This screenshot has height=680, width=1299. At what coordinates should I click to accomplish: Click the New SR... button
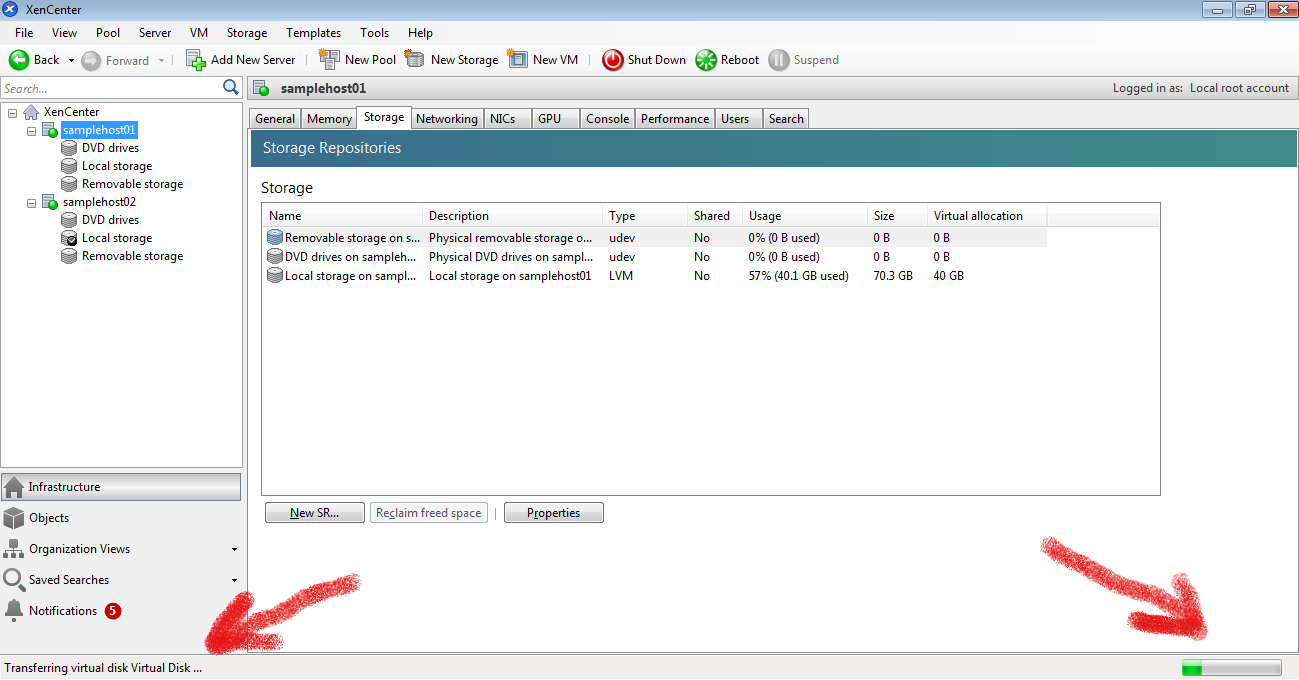[x=314, y=513]
